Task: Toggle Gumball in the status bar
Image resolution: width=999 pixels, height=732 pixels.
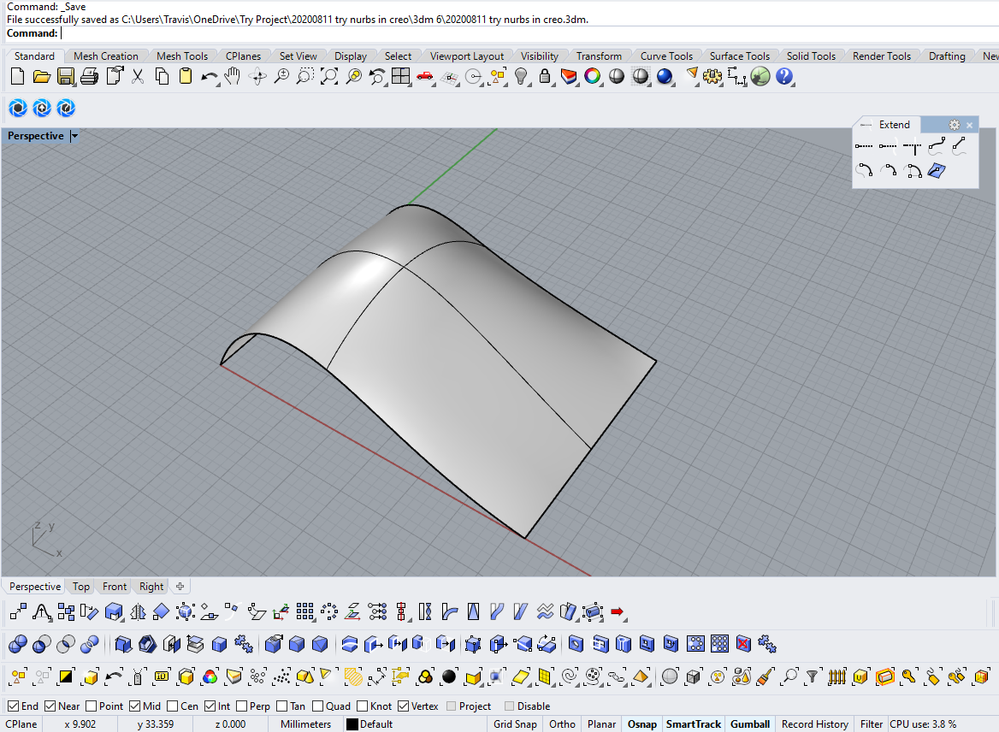Action: [x=750, y=724]
